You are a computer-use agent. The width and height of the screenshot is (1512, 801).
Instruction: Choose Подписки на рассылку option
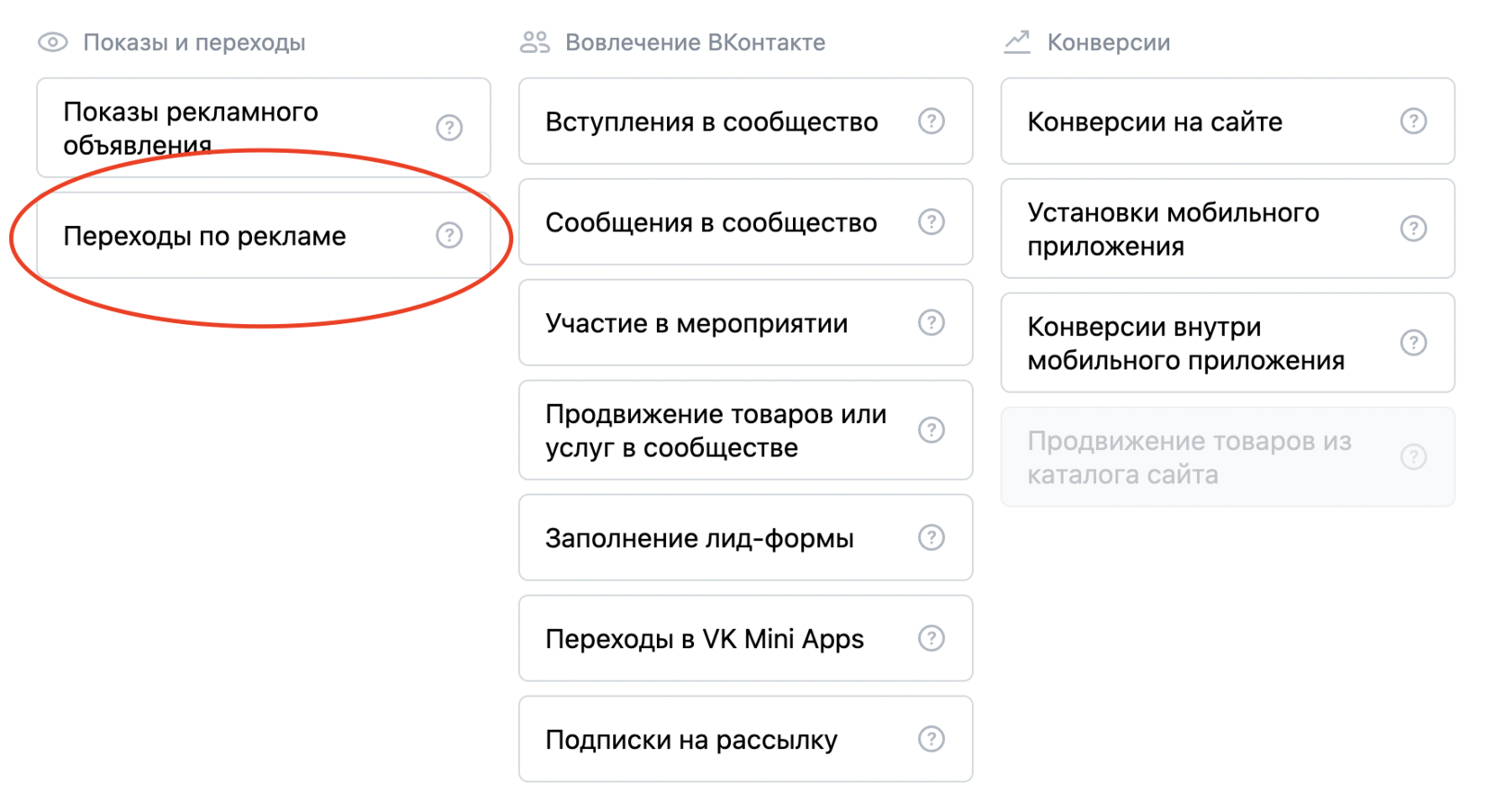point(691,740)
